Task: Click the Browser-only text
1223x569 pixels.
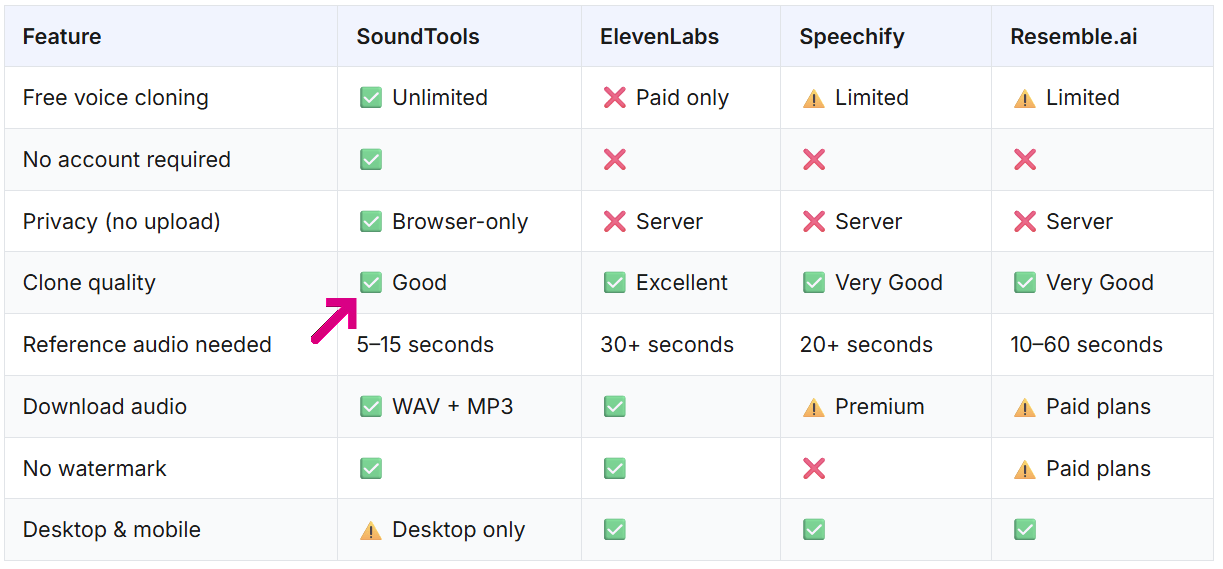Action: (460, 222)
